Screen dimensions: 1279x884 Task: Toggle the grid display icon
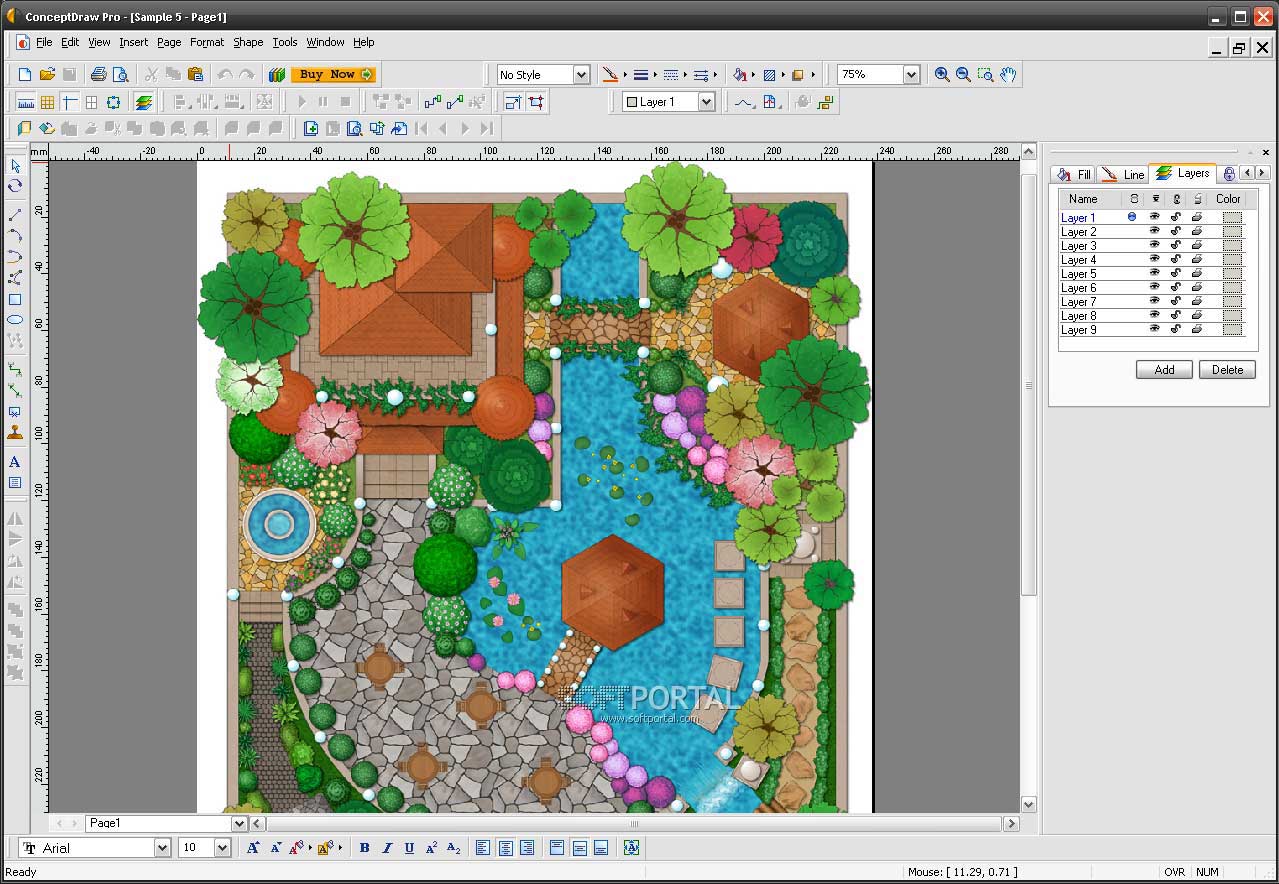click(x=47, y=102)
